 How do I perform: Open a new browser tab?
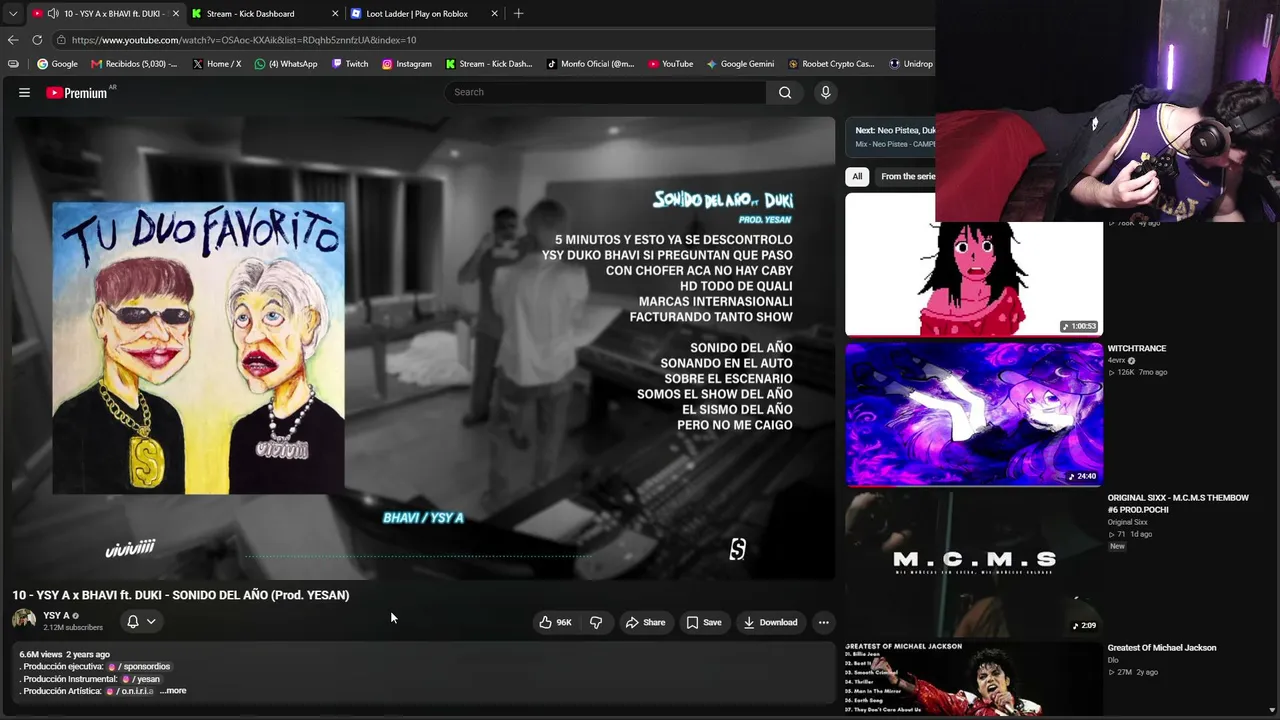pyautogui.click(x=518, y=14)
